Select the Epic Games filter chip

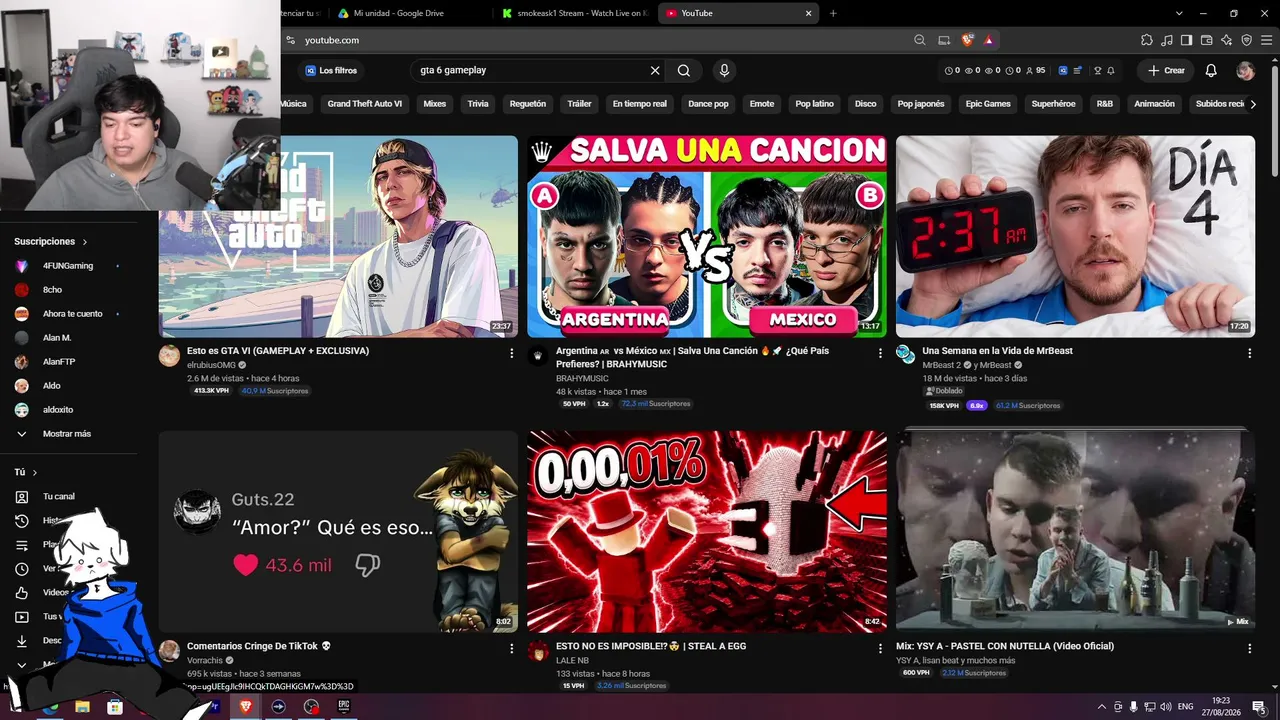click(x=988, y=104)
